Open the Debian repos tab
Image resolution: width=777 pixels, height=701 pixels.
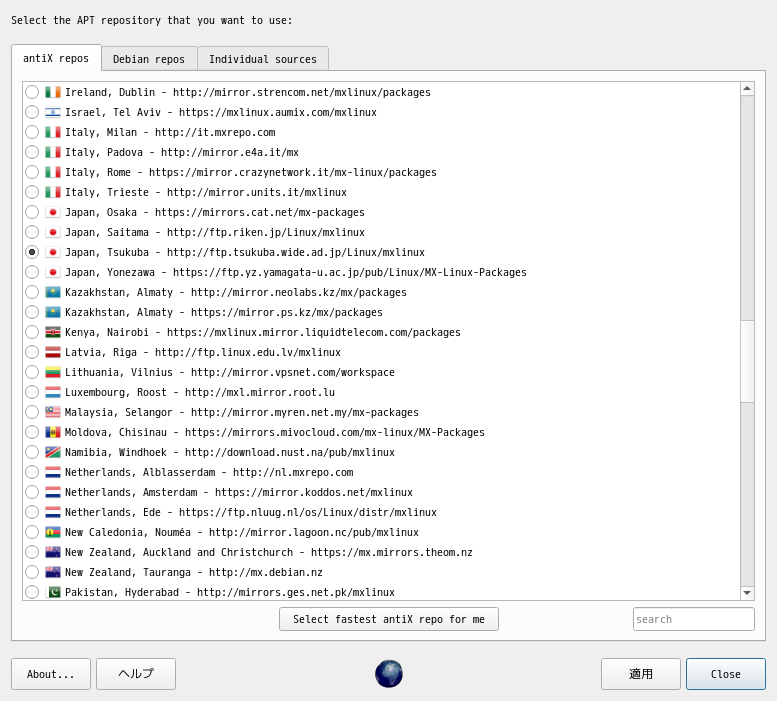tap(149, 59)
